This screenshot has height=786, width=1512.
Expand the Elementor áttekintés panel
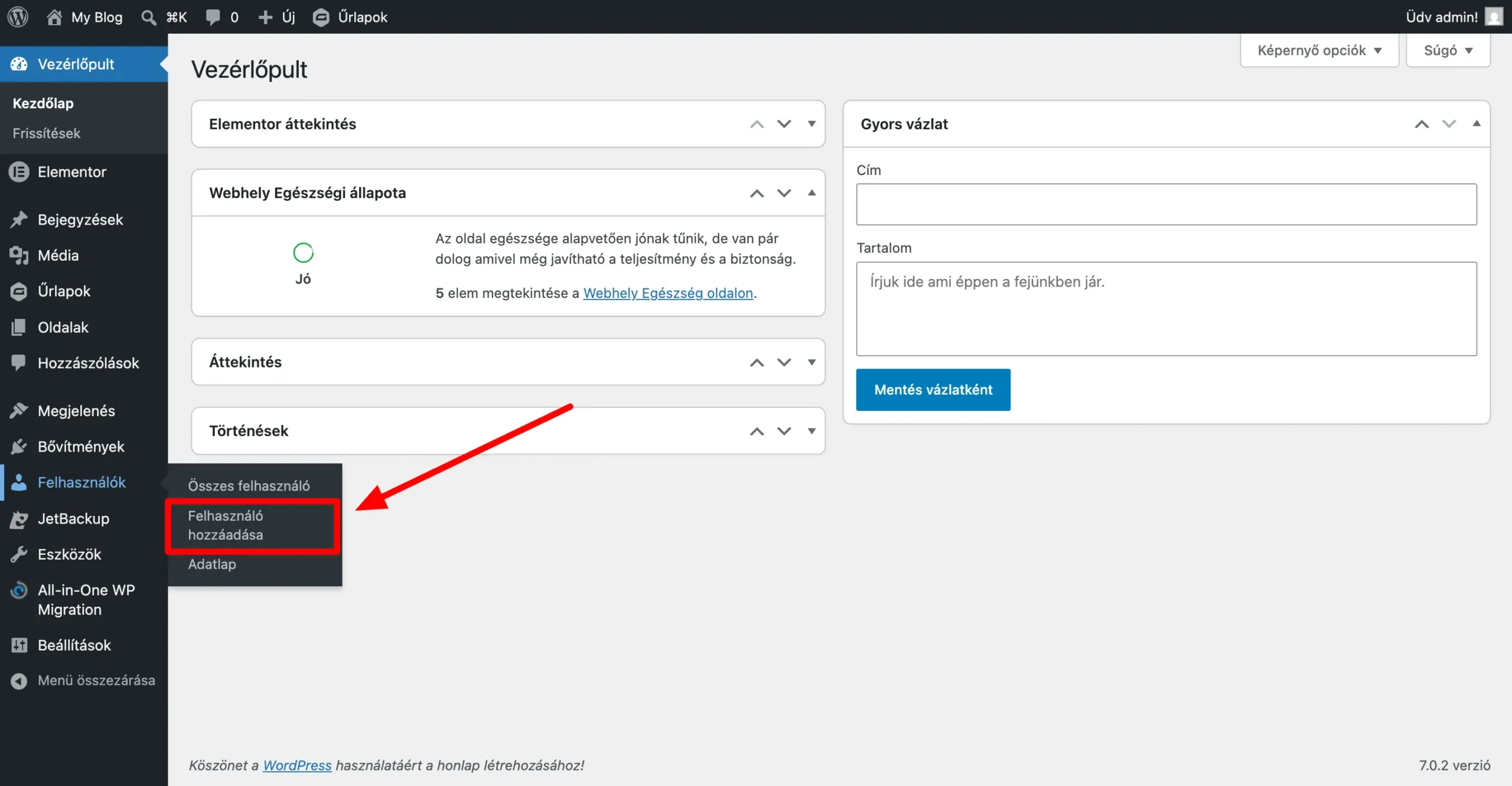coord(812,124)
